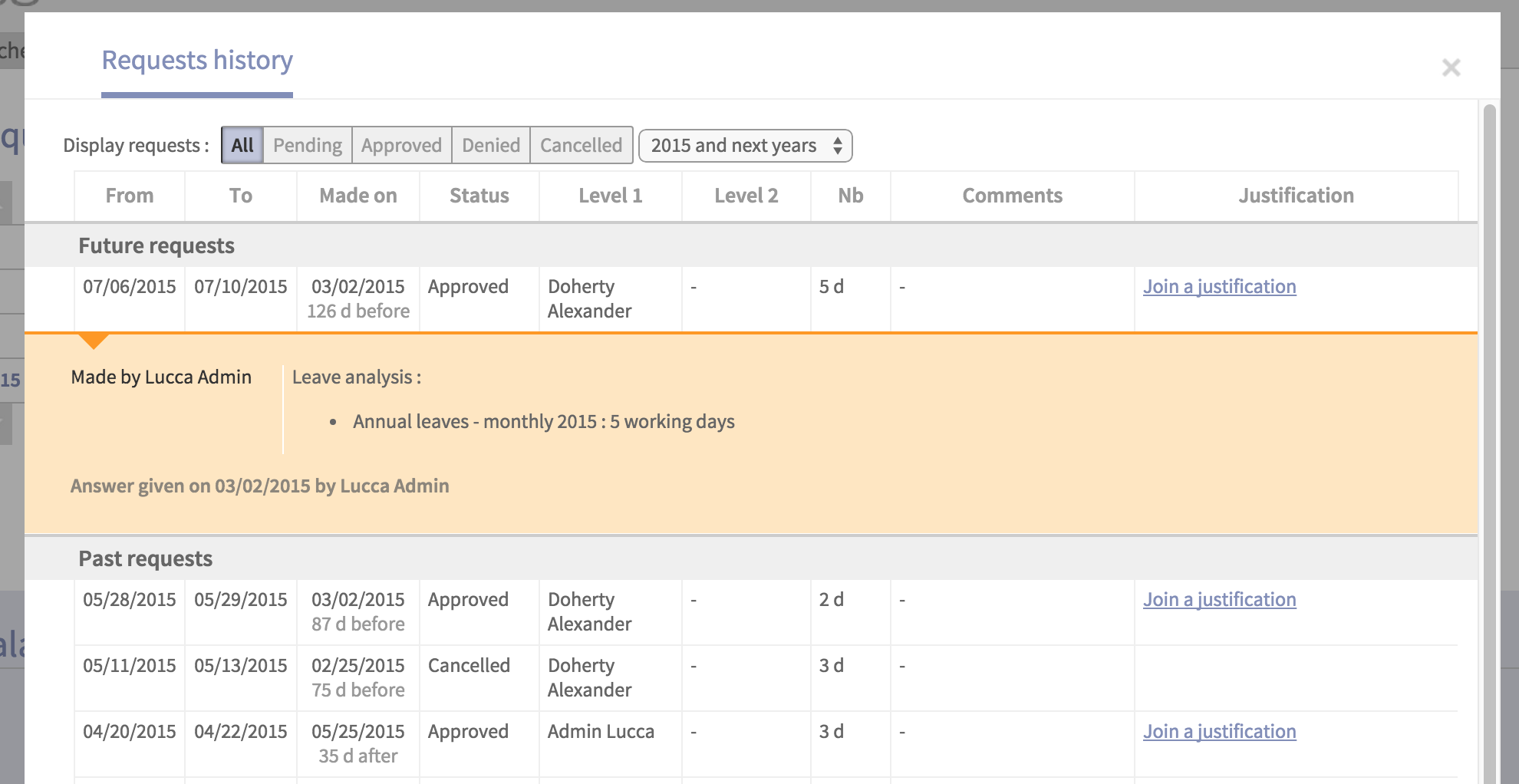Click the '75 d before' text
This screenshot has width=1519, height=784.
[358, 690]
